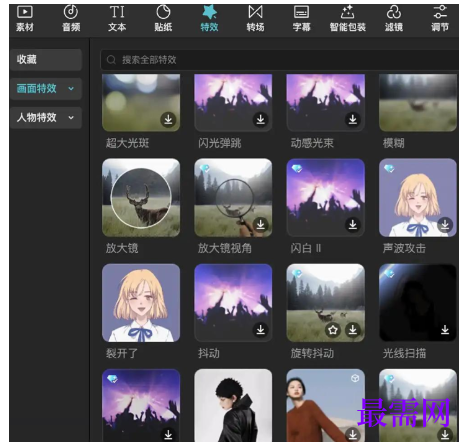Viewport: 469px width, 444px height.
Task: Click the 搜索全部特效 search field
Action: [x=279, y=60]
